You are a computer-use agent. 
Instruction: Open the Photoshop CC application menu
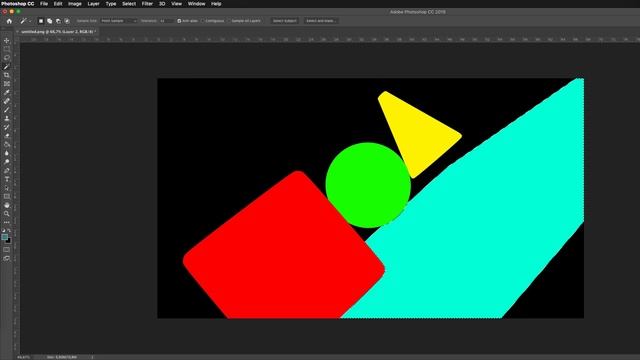(18, 4)
